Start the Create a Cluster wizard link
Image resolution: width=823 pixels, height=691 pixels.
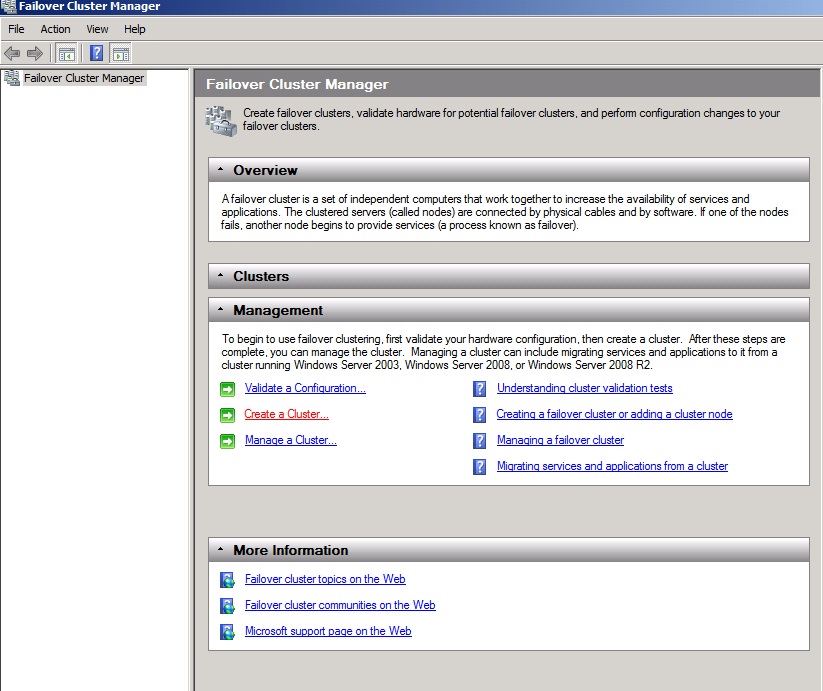287,414
